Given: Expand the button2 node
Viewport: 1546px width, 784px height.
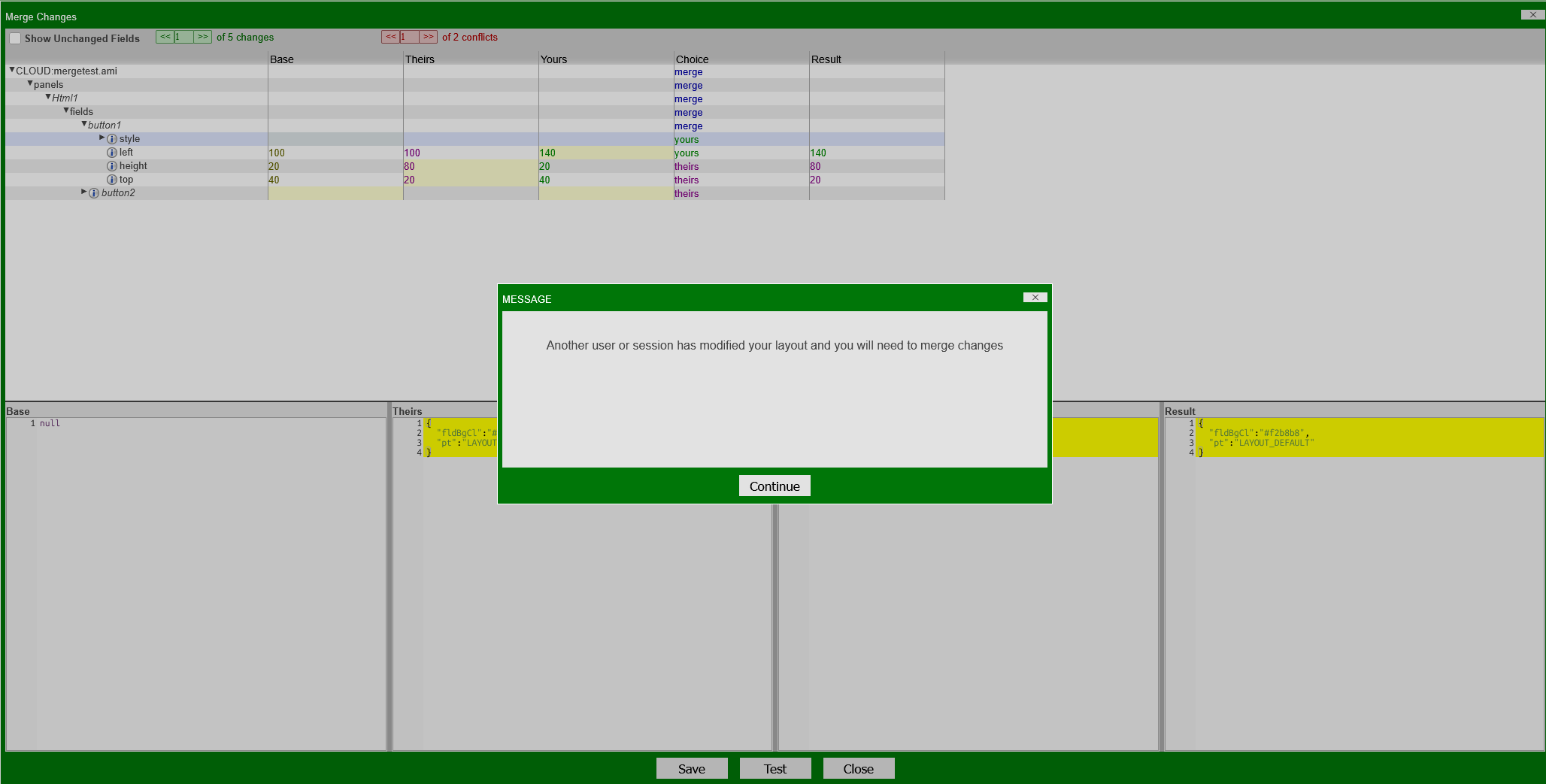Looking at the screenshot, I should [x=83, y=192].
